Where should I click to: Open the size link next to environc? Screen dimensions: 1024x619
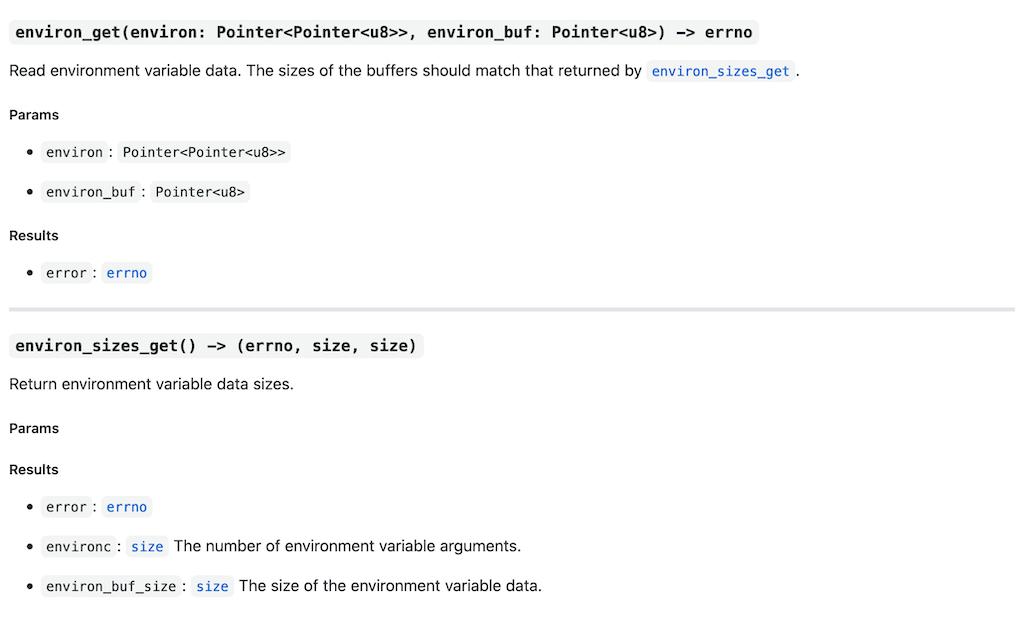click(x=146, y=546)
